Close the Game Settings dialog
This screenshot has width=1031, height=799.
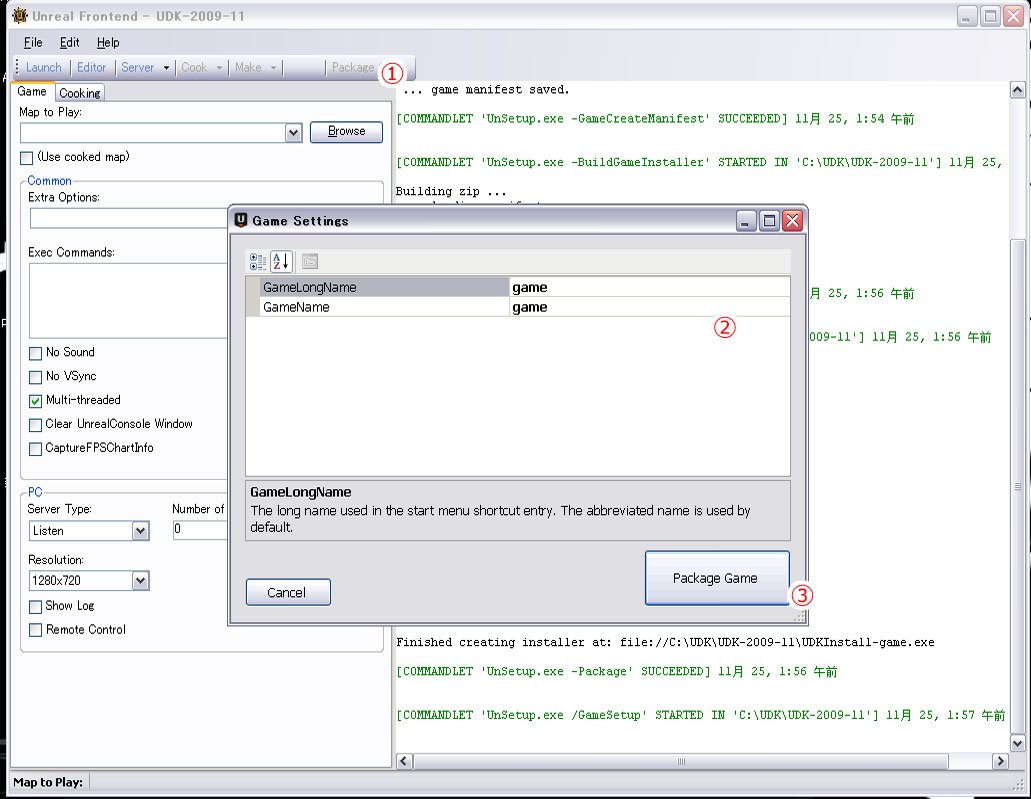click(x=792, y=221)
